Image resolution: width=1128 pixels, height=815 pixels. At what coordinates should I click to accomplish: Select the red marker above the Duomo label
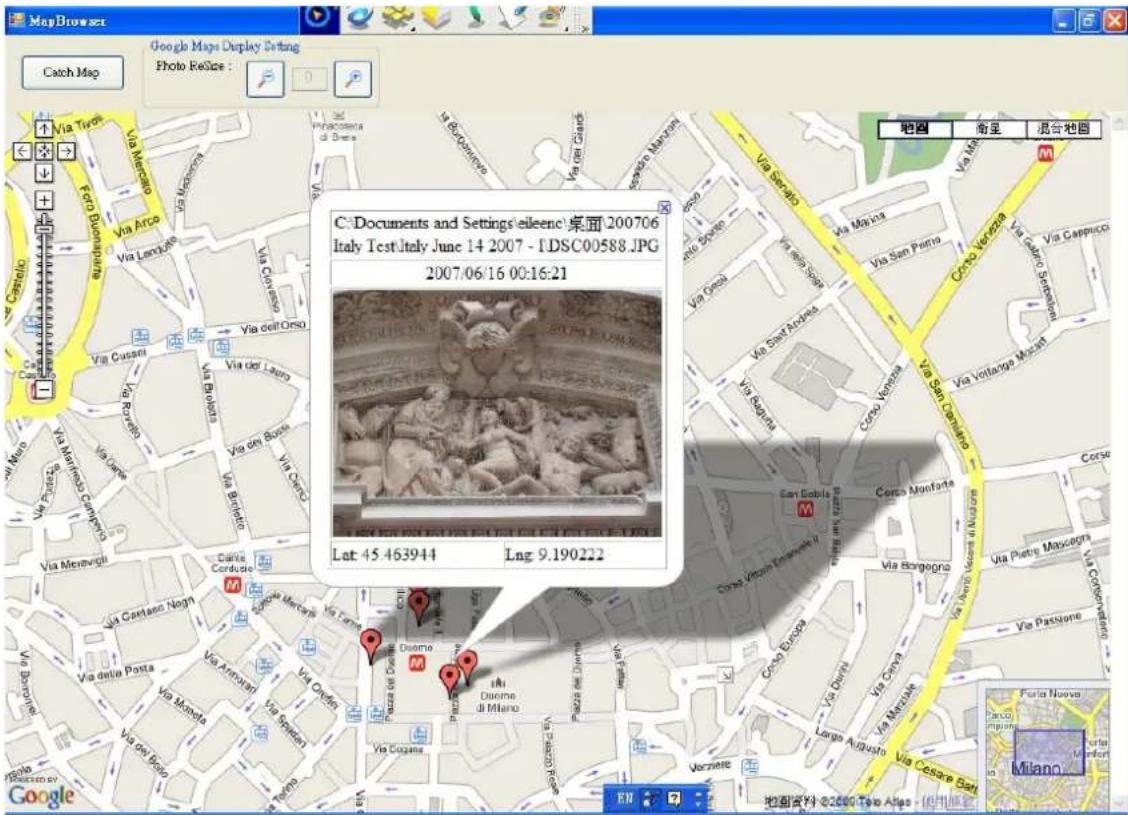pyautogui.click(x=419, y=608)
